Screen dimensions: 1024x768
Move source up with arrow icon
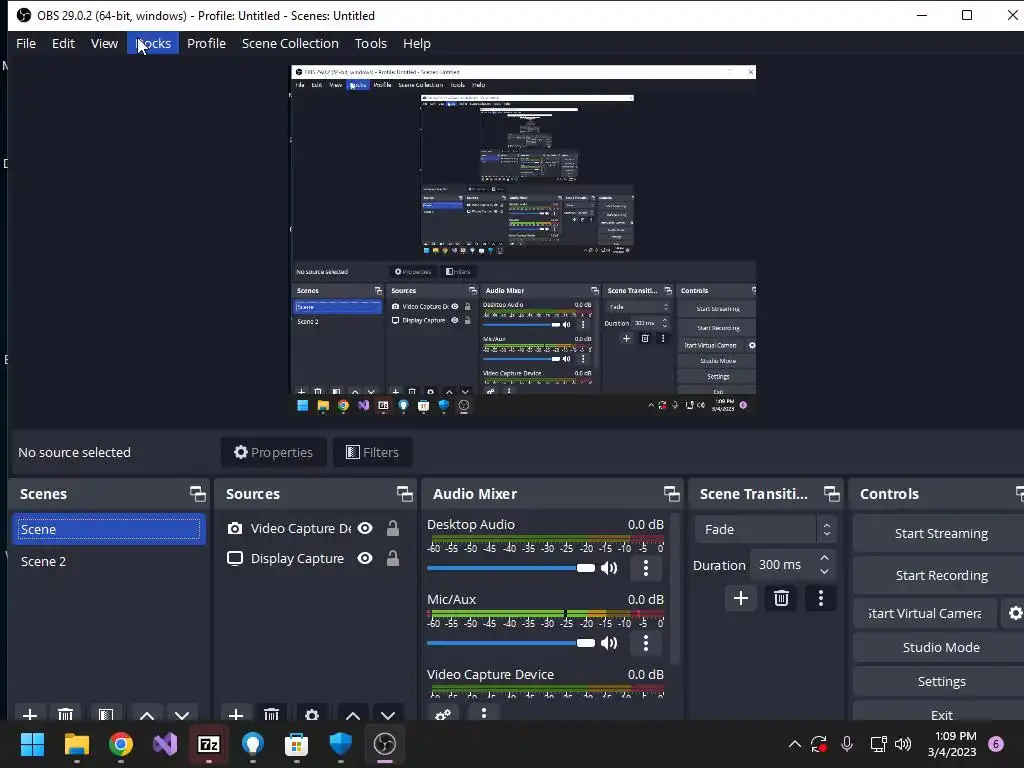click(353, 714)
